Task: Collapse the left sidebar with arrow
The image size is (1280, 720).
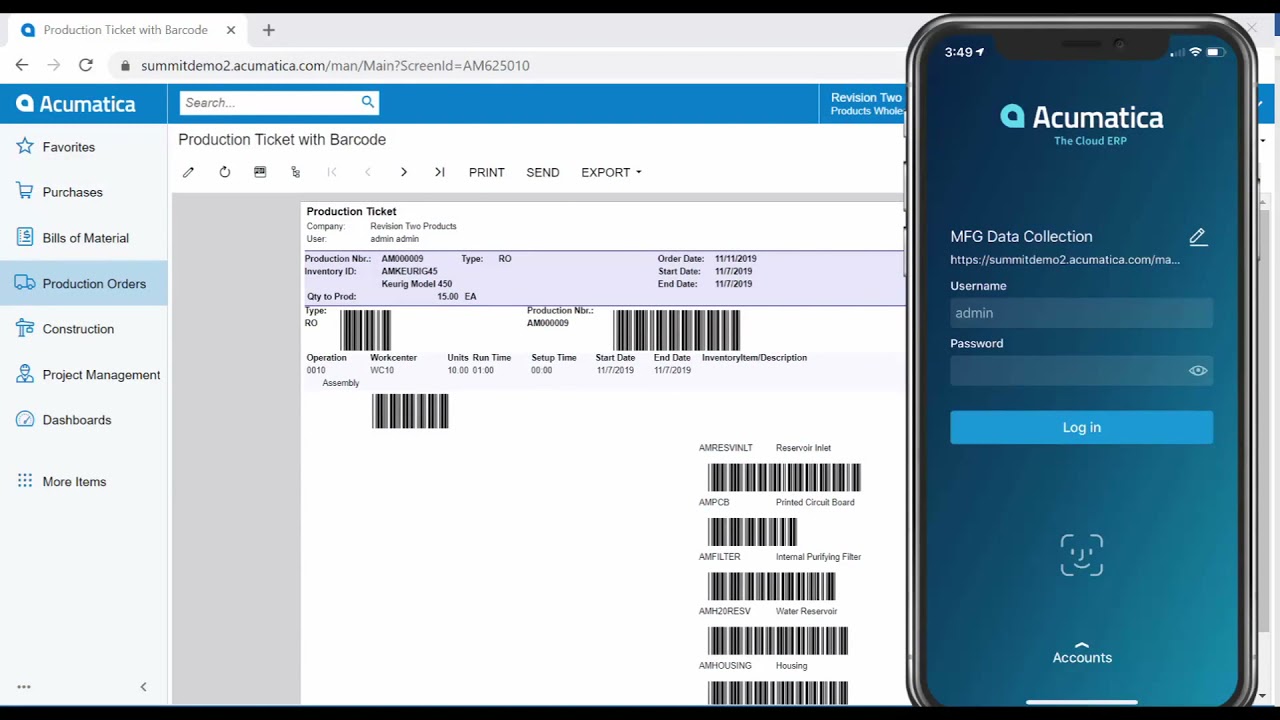Action: (x=143, y=687)
